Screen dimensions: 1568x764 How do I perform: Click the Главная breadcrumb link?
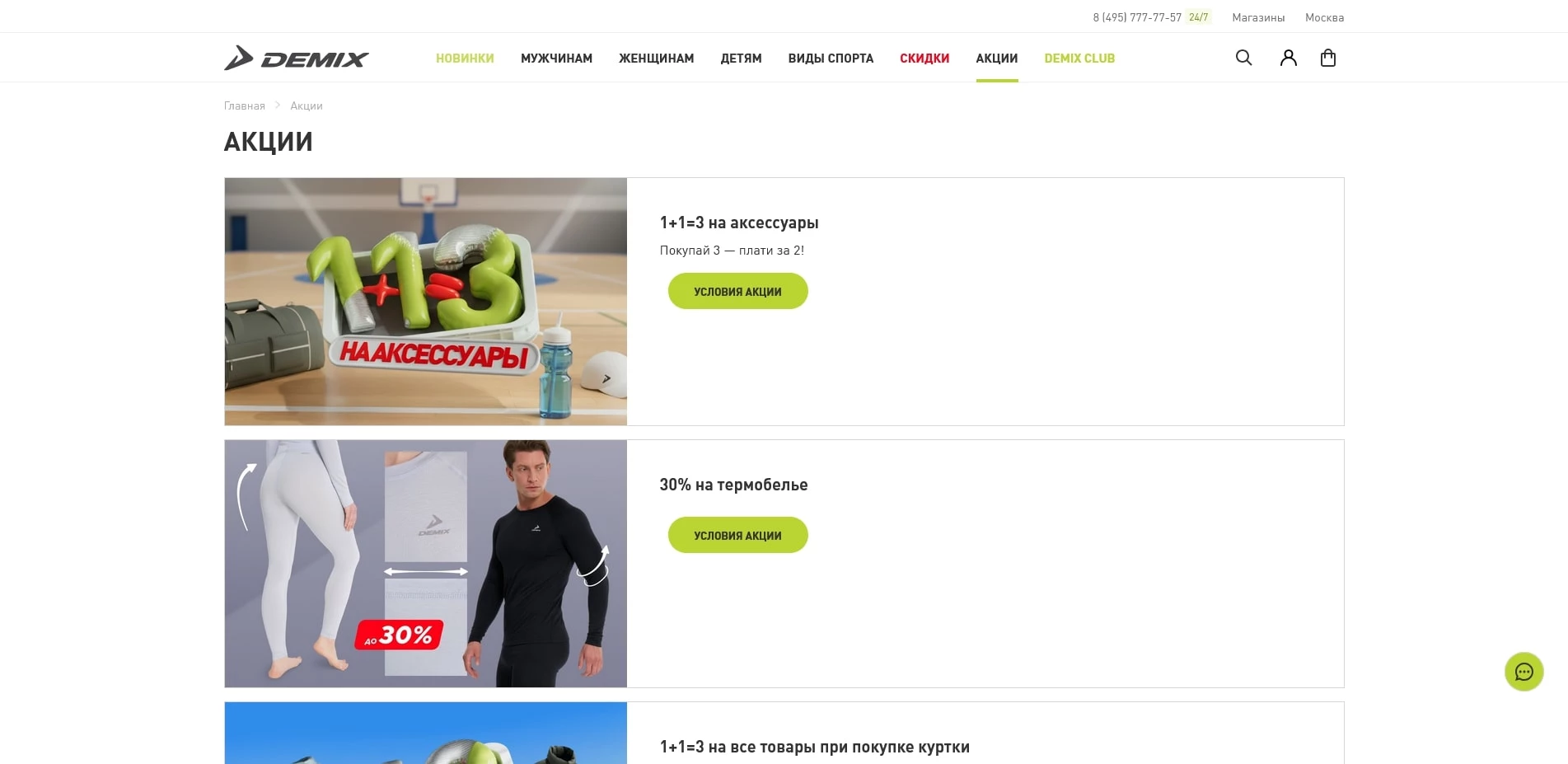pyautogui.click(x=245, y=105)
